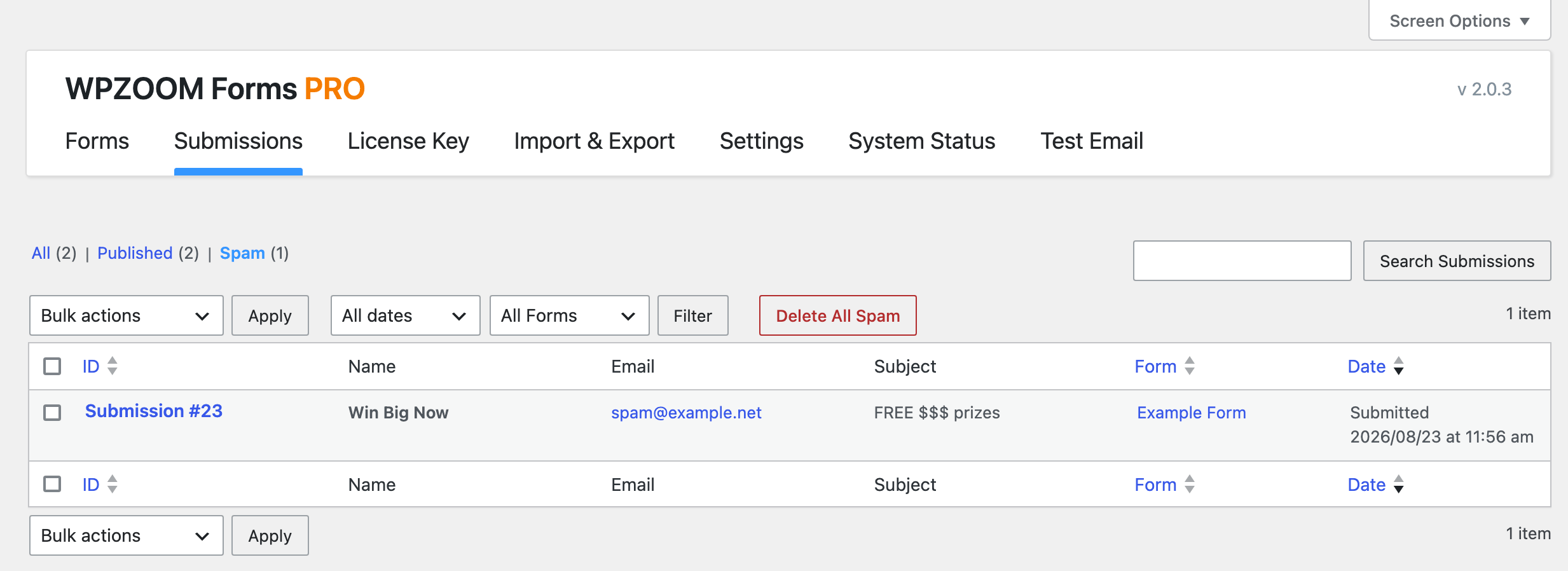The image size is (1568, 571).
Task: Click the submitted date 2026/08/23 text
Action: (x=1441, y=437)
